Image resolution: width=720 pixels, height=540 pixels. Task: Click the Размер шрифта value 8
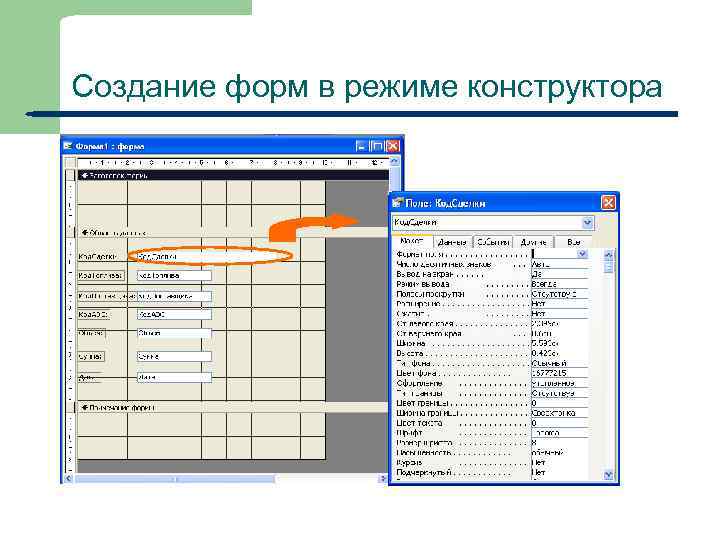point(560,443)
